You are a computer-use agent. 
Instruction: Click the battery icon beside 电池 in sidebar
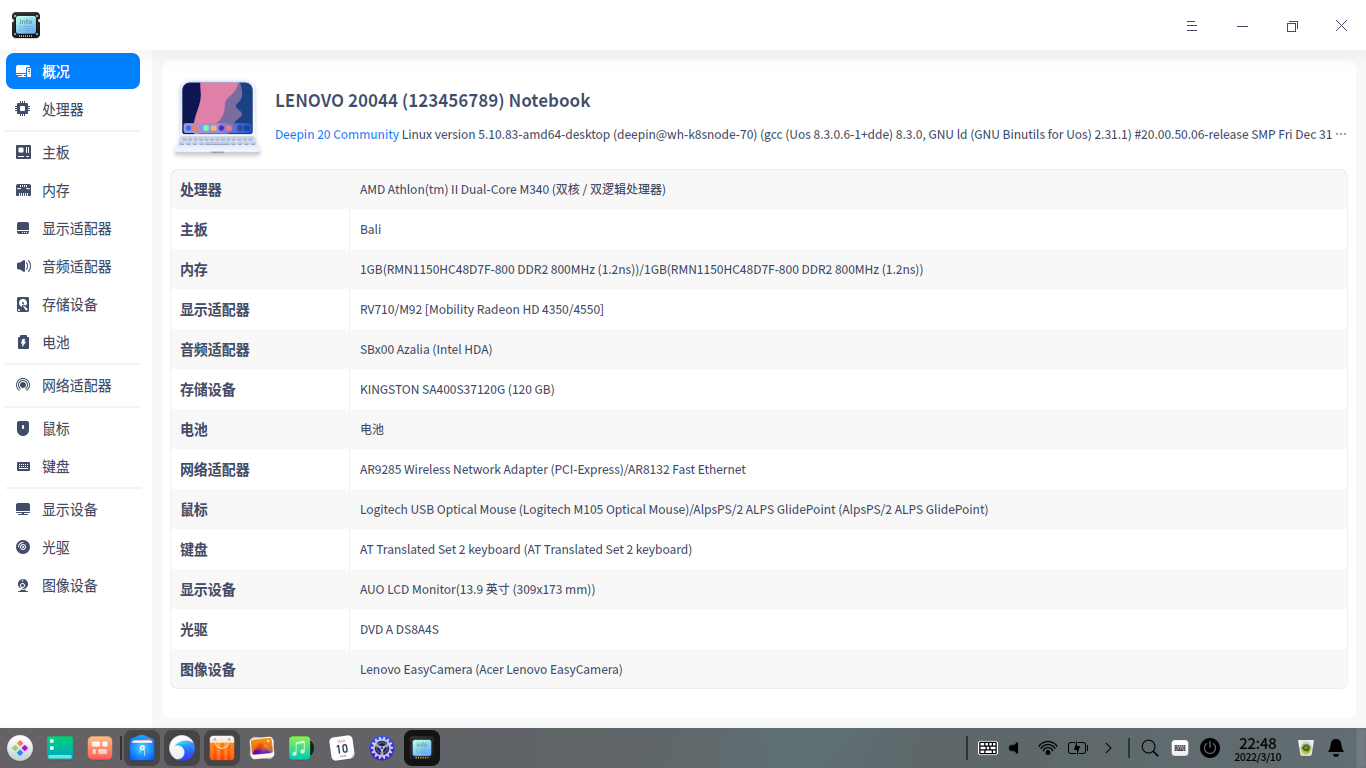(x=23, y=343)
